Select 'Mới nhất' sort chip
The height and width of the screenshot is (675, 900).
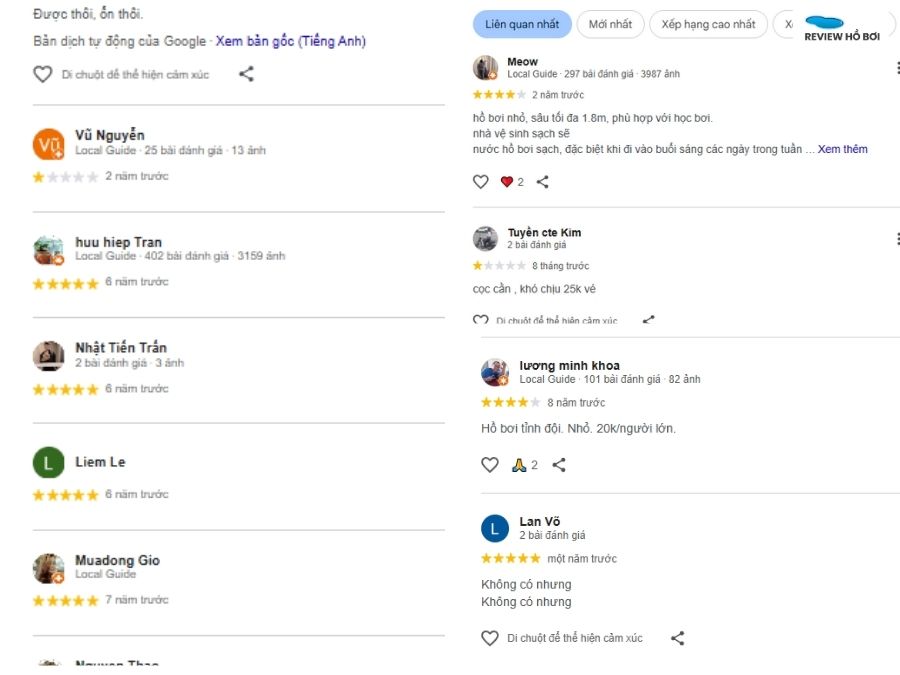coord(610,24)
